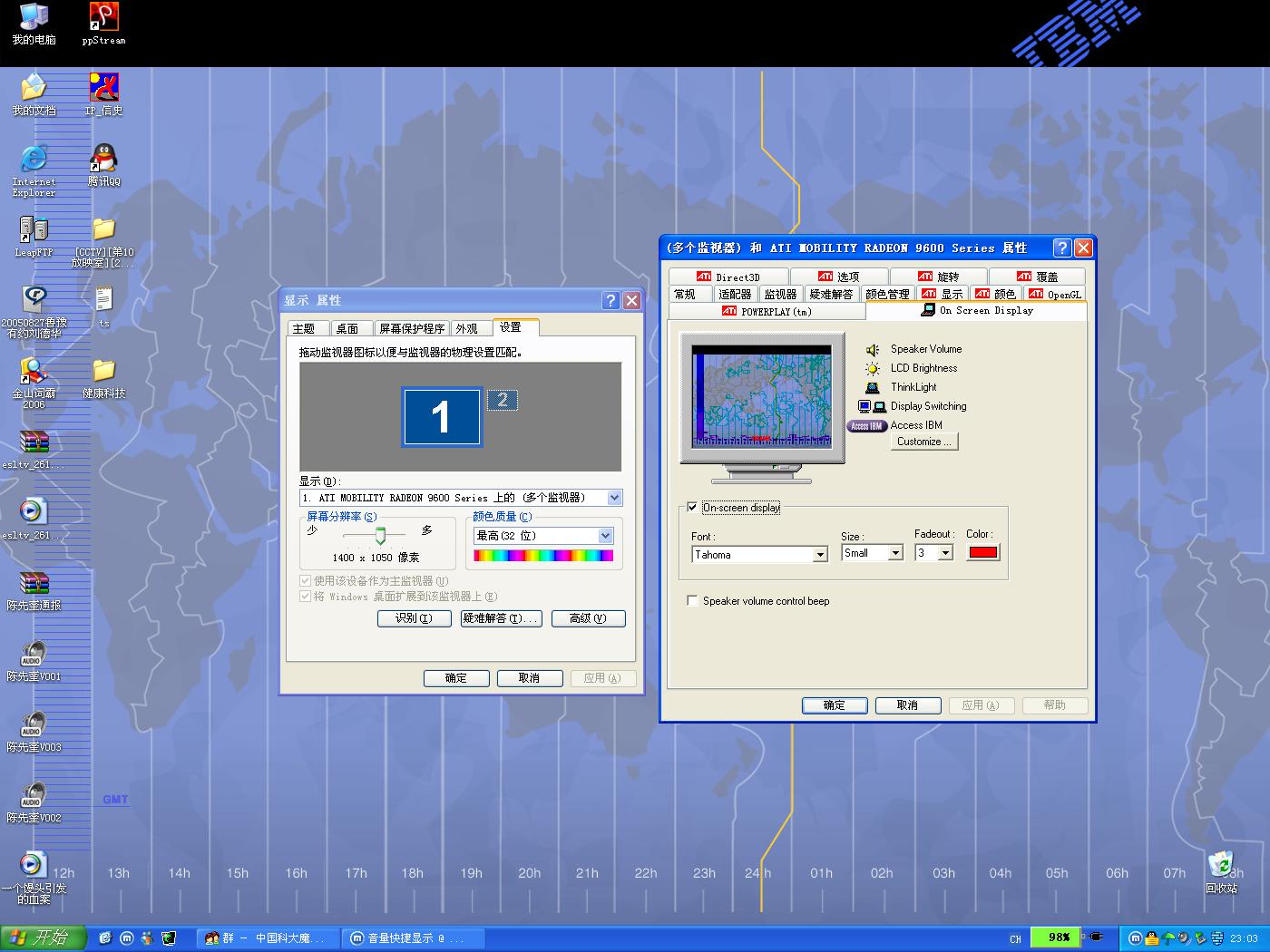
Task: Open the ppStream desktop icon
Action: pos(103,18)
